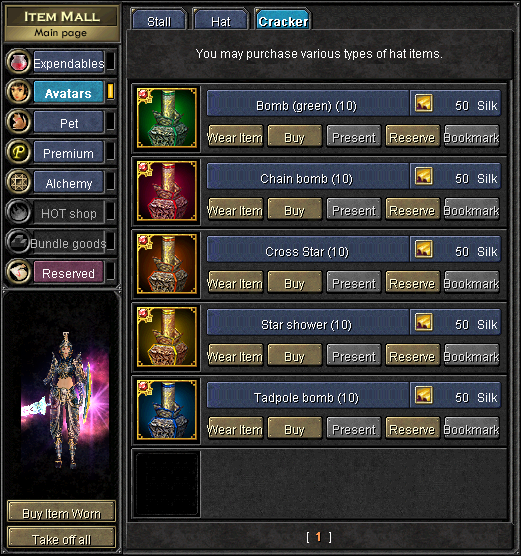Image resolution: width=521 pixels, height=556 pixels.
Task: Click the Avatars face icon
Action: click(18, 92)
